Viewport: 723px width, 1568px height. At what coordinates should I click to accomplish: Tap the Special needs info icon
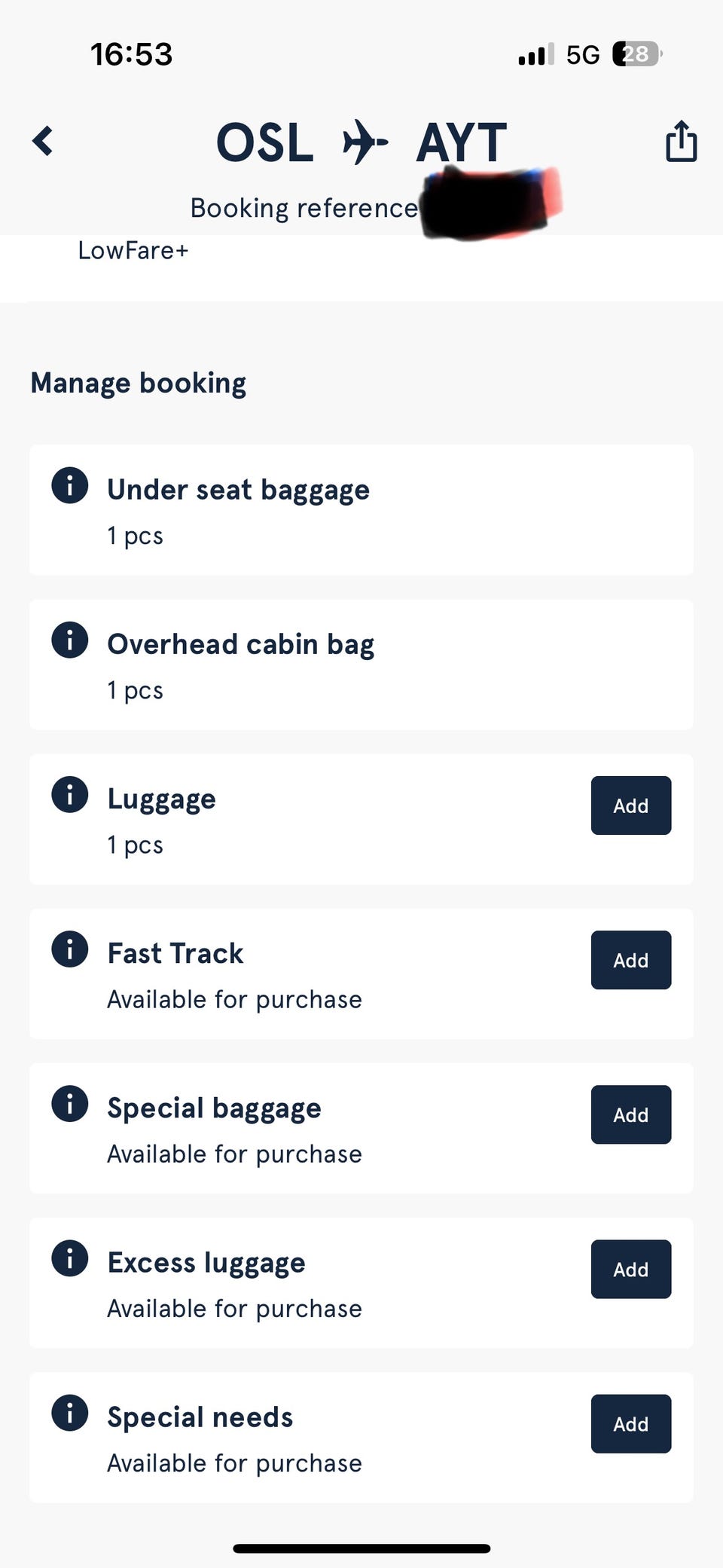click(x=70, y=1412)
